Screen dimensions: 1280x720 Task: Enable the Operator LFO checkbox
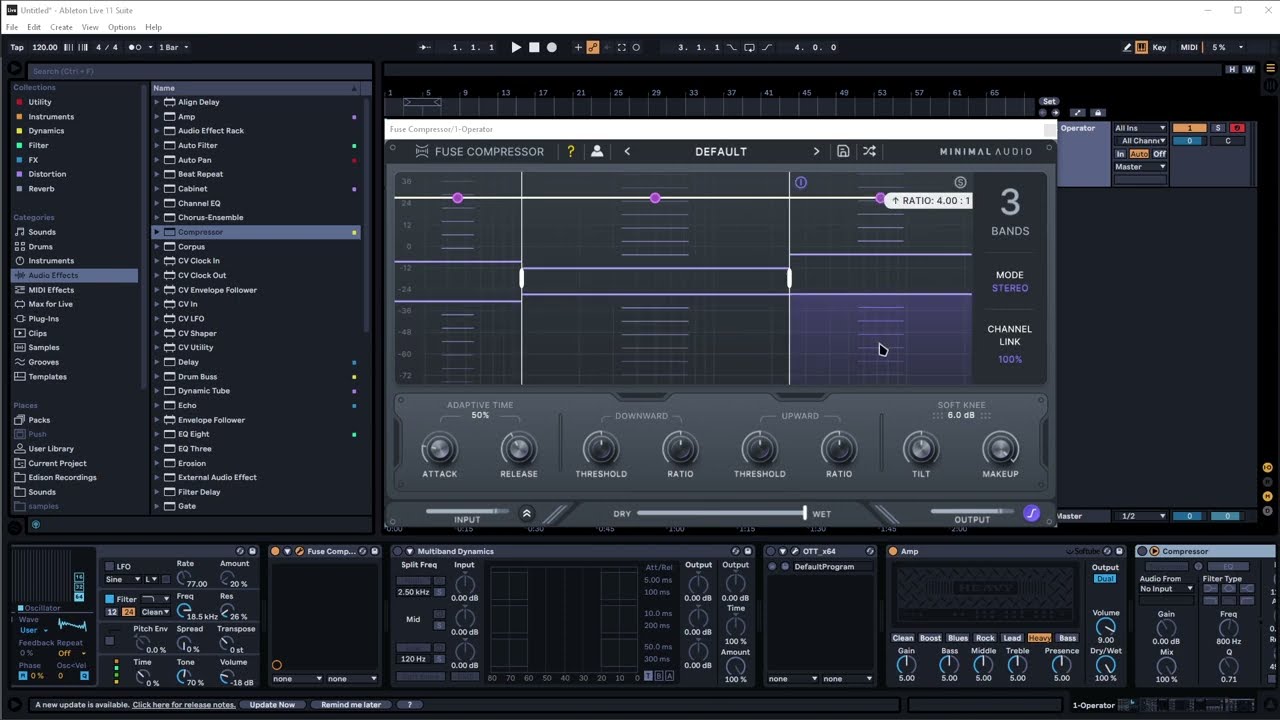[110, 566]
